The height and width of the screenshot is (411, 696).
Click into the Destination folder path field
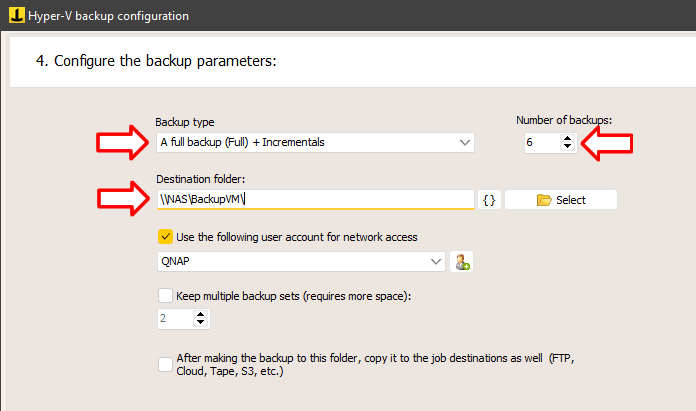[x=316, y=199]
